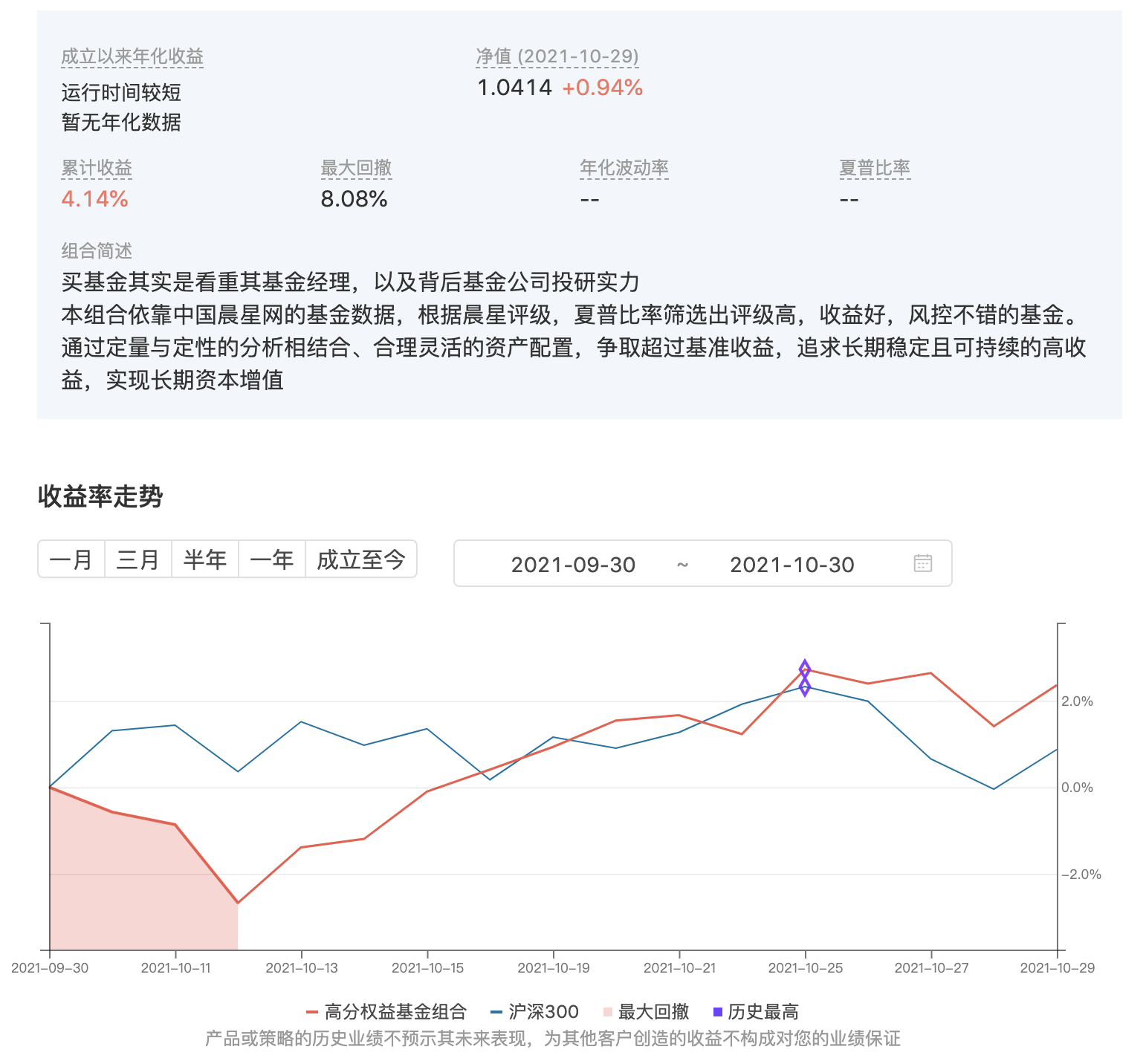Select the 一月 time range tab
The image size is (1146, 1064).
[71, 559]
